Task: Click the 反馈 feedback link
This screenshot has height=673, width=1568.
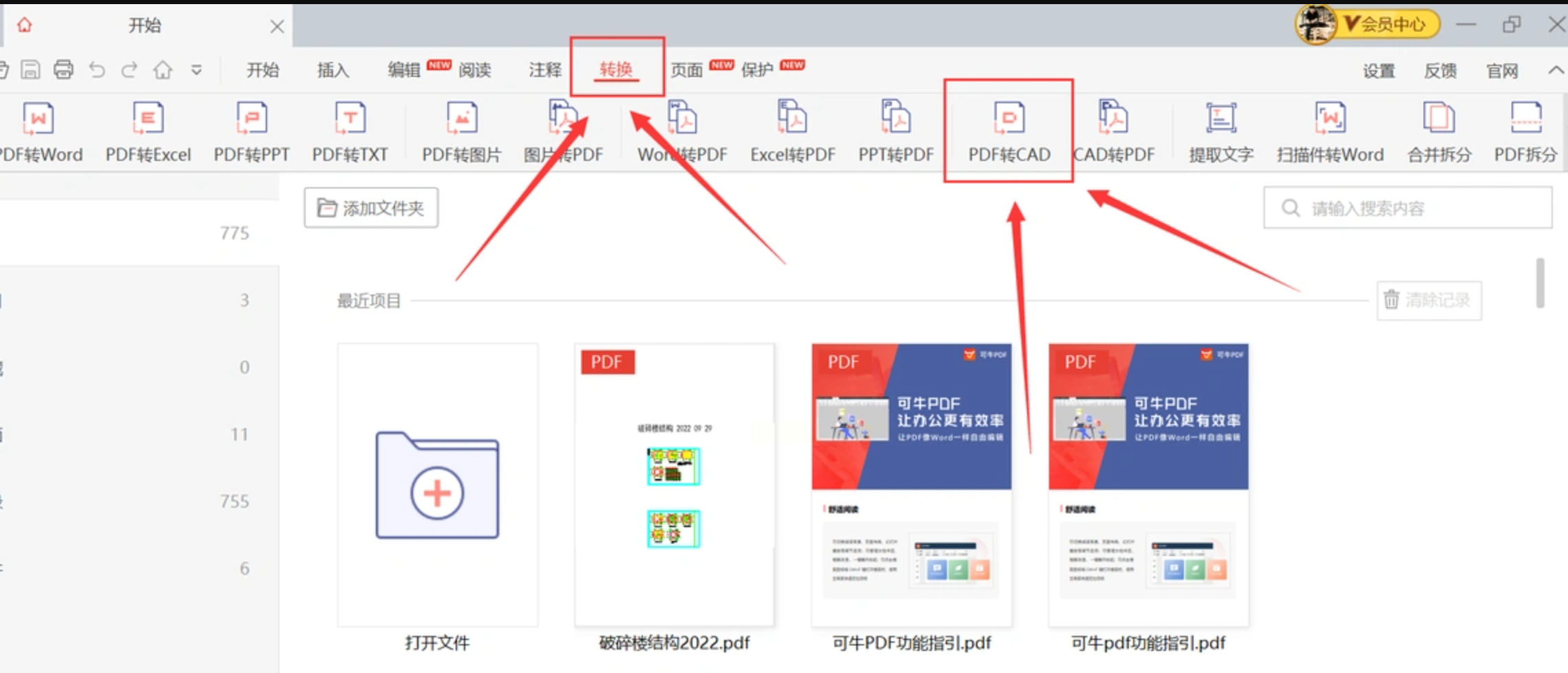Action: 1440,71
